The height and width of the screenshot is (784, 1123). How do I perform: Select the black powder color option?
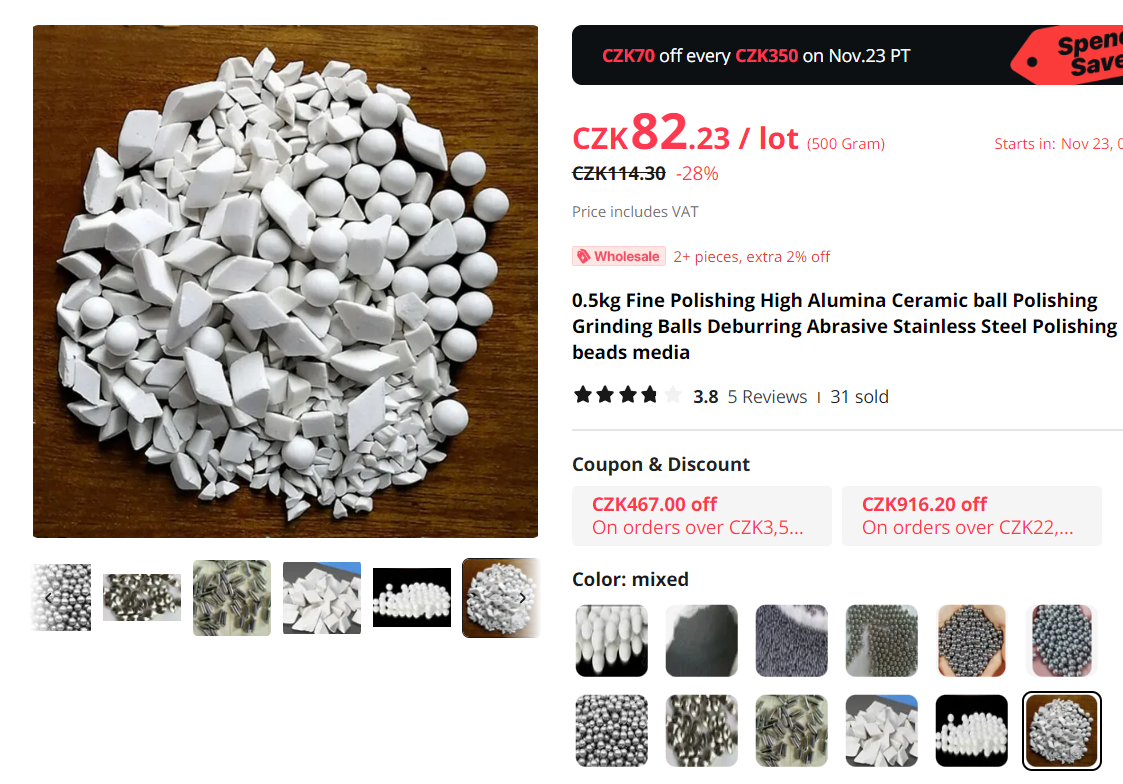[x=701, y=640]
